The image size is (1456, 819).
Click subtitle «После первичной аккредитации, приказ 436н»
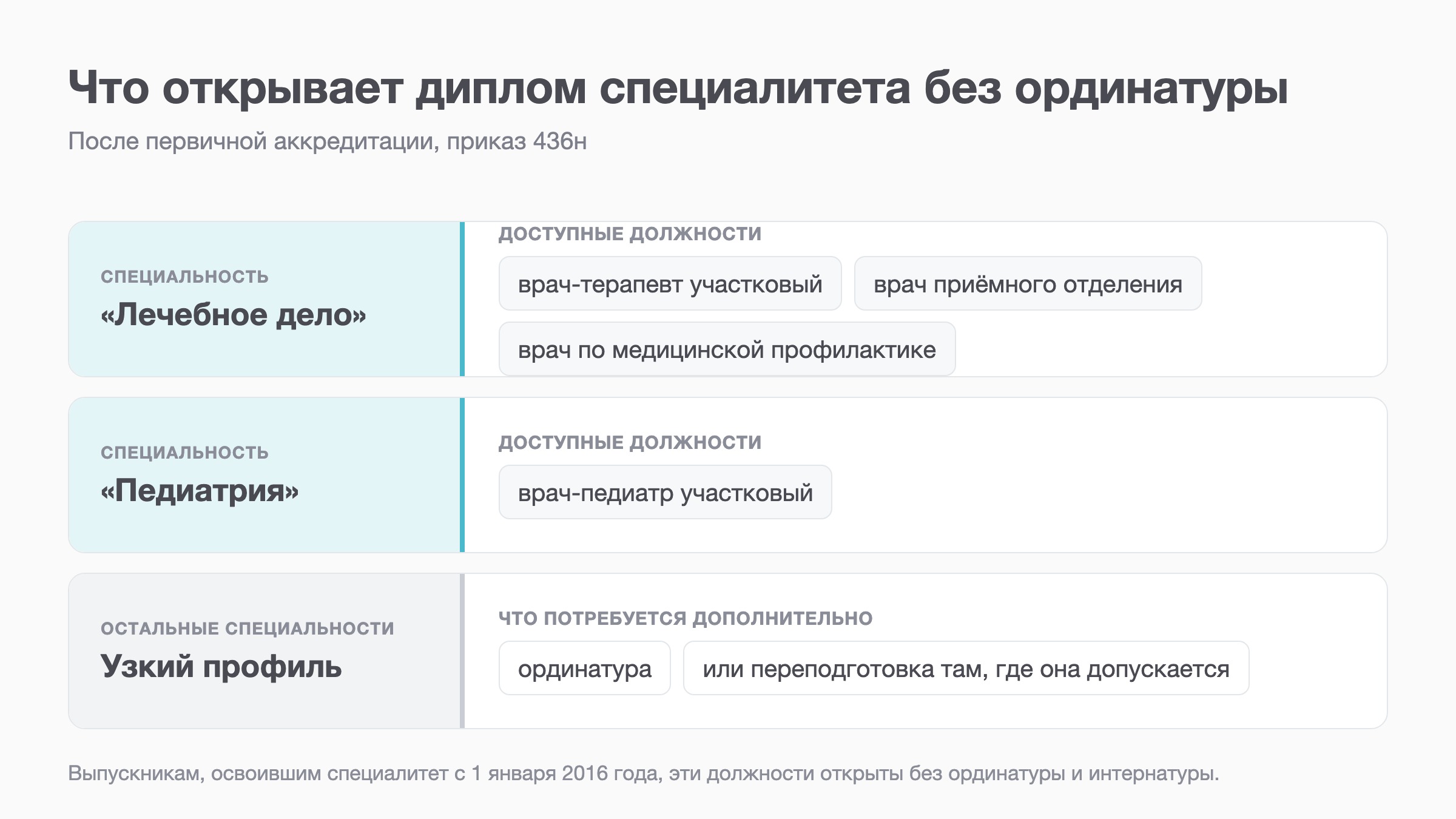328,141
